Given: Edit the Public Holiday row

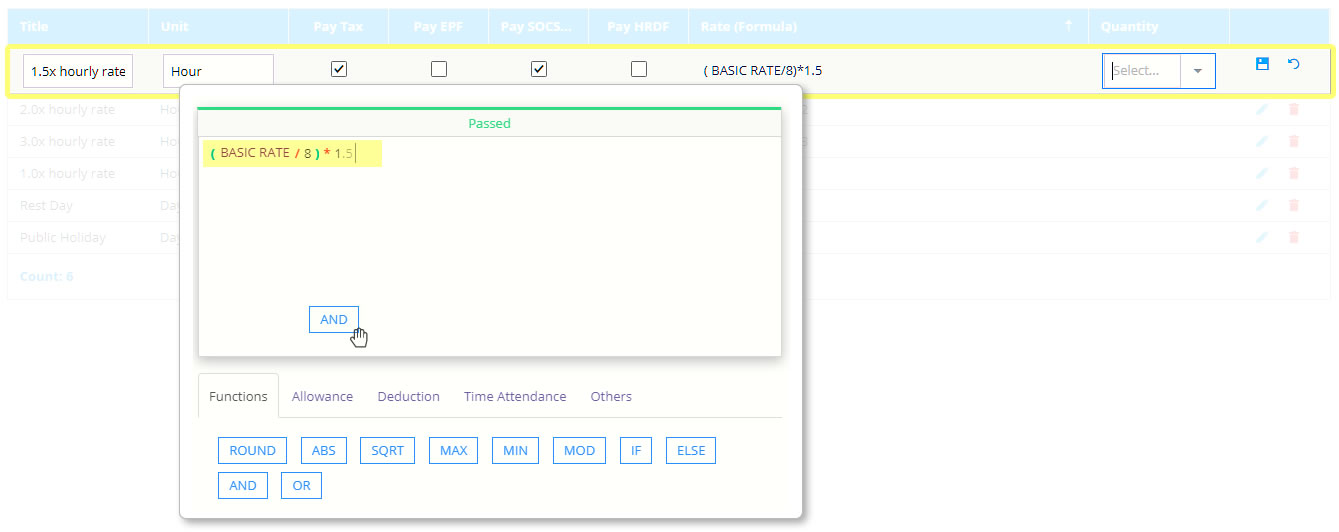Looking at the screenshot, I should pos(1262,238).
